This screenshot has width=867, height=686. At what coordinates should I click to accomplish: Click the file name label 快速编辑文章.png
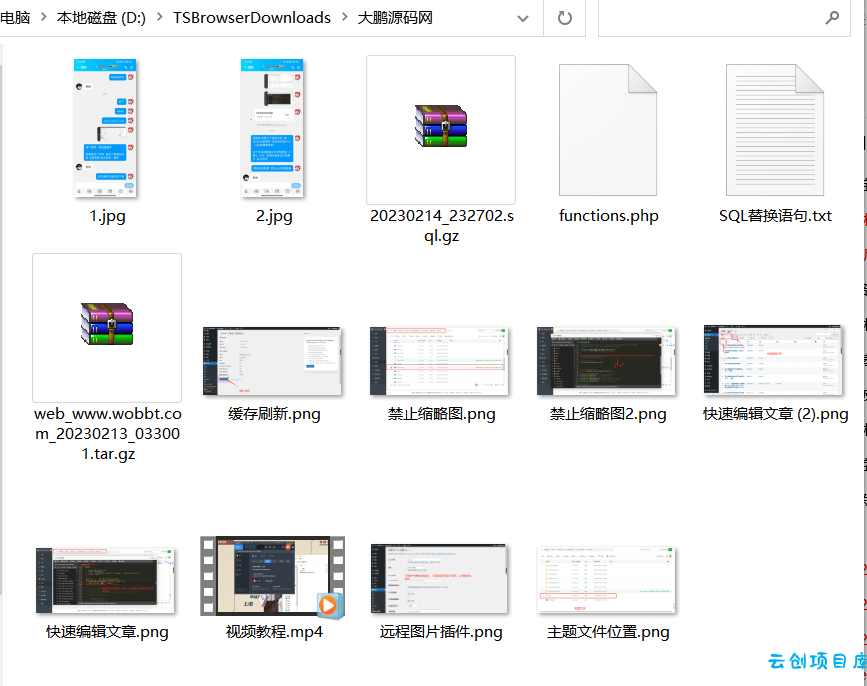click(107, 632)
